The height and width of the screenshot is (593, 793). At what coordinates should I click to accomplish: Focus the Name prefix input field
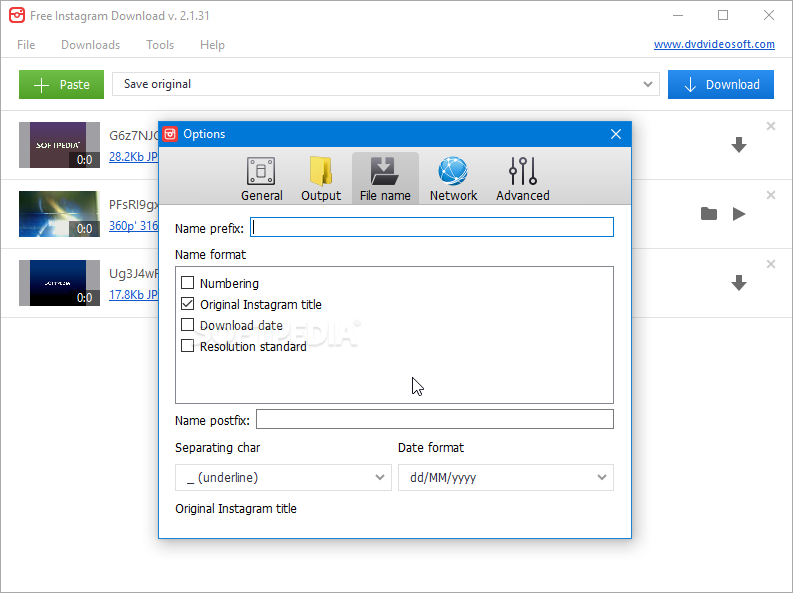[432, 227]
